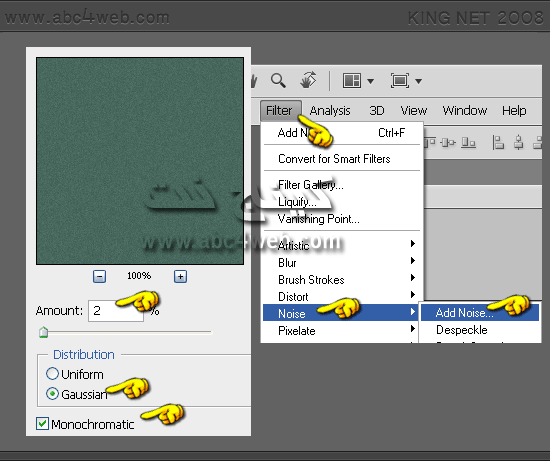Open the Help menu
The image size is (550, 461).
click(514, 111)
